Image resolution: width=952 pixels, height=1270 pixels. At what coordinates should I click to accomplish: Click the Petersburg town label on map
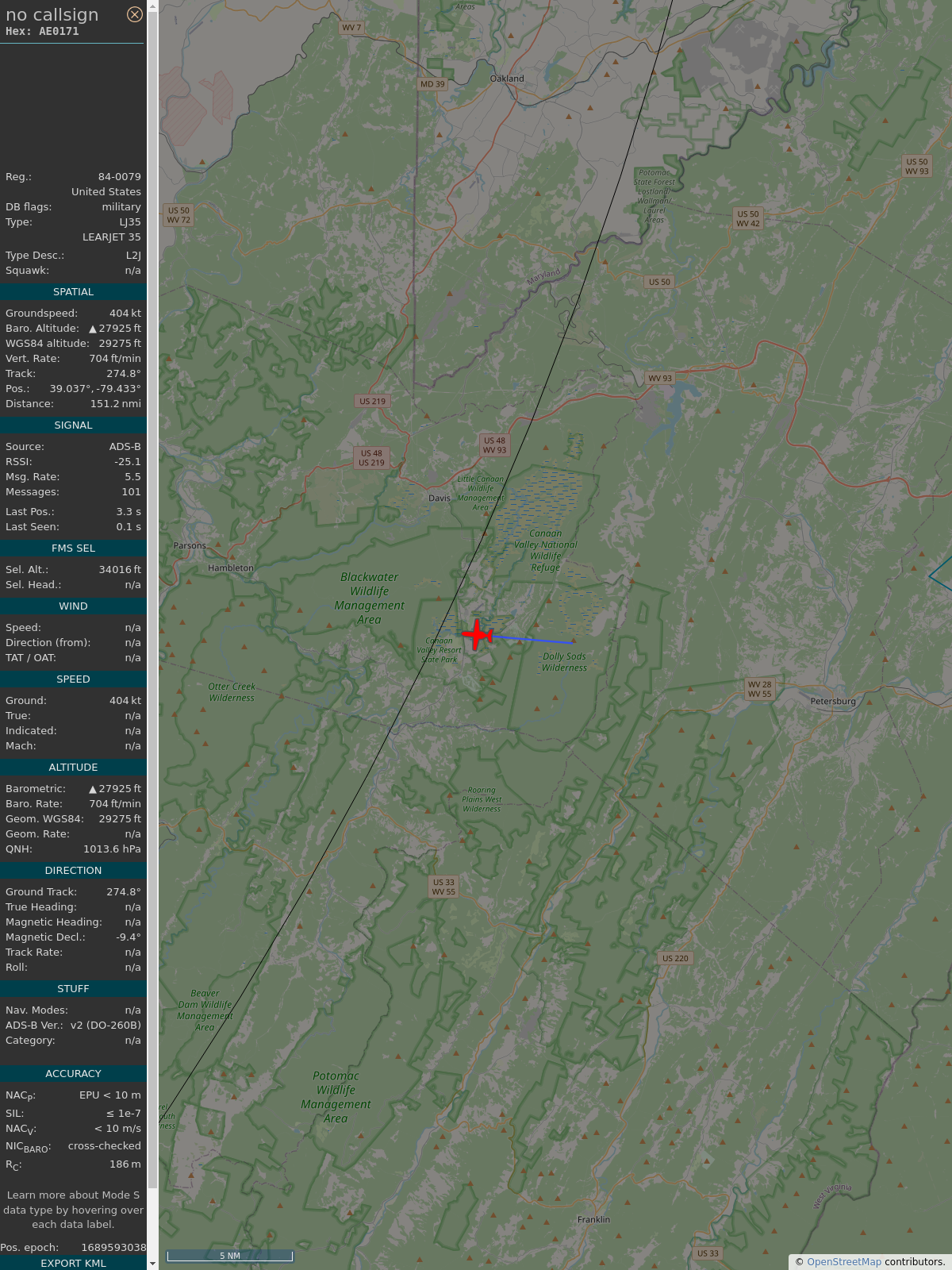click(x=833, y=702)
